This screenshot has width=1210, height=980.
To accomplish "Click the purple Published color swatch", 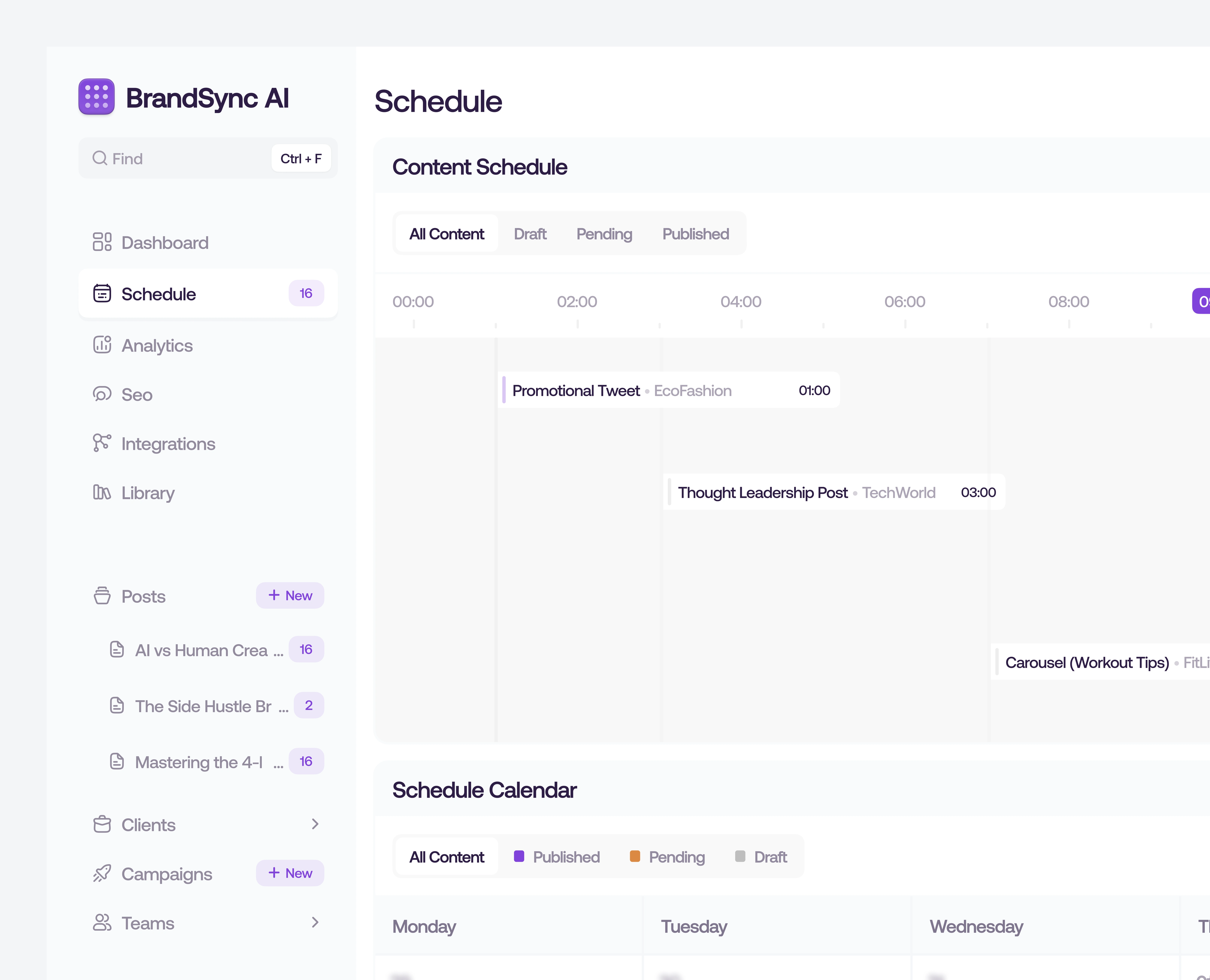I will [519, 856].
